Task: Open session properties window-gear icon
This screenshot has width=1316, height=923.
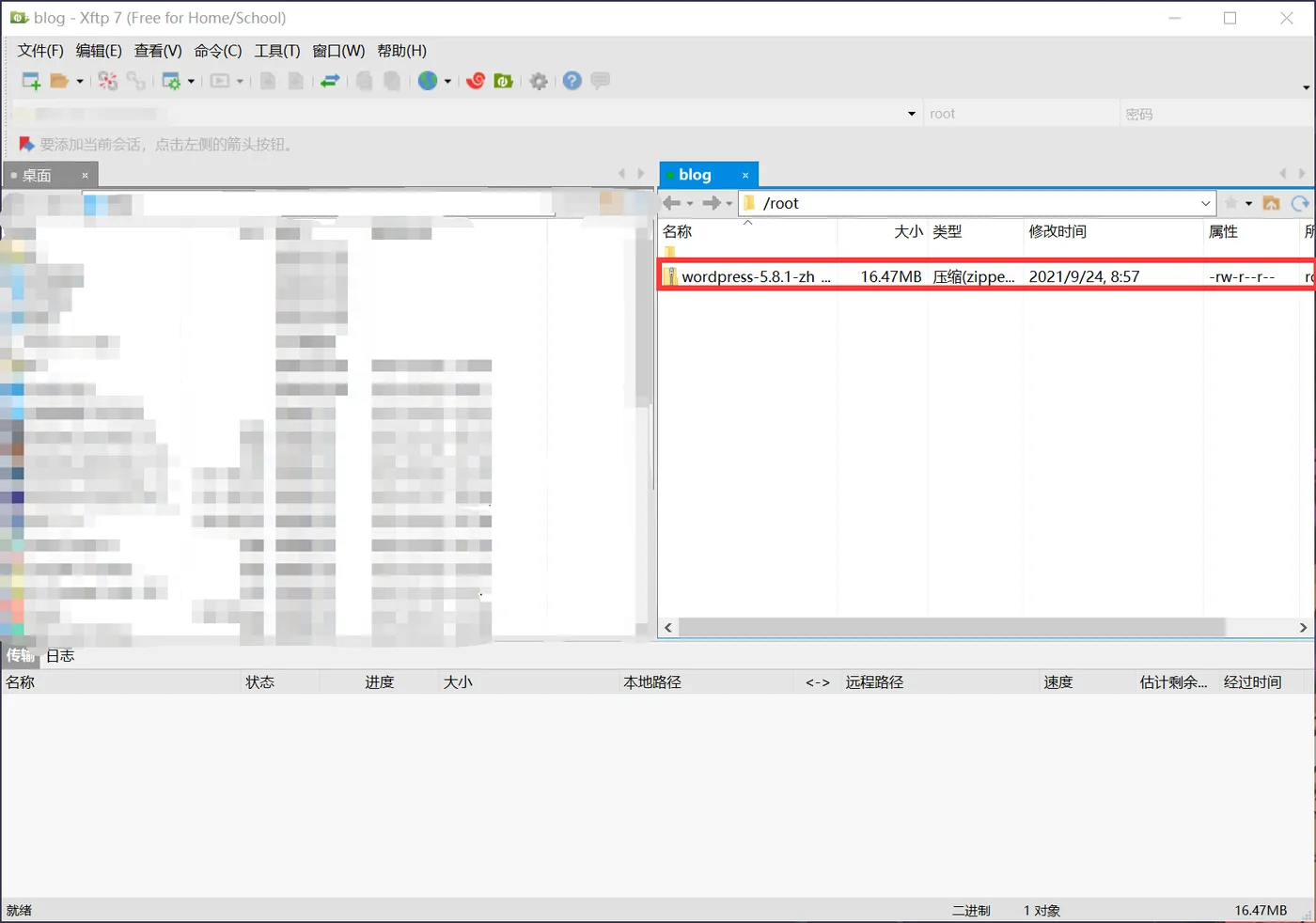Action: (171, 81)
